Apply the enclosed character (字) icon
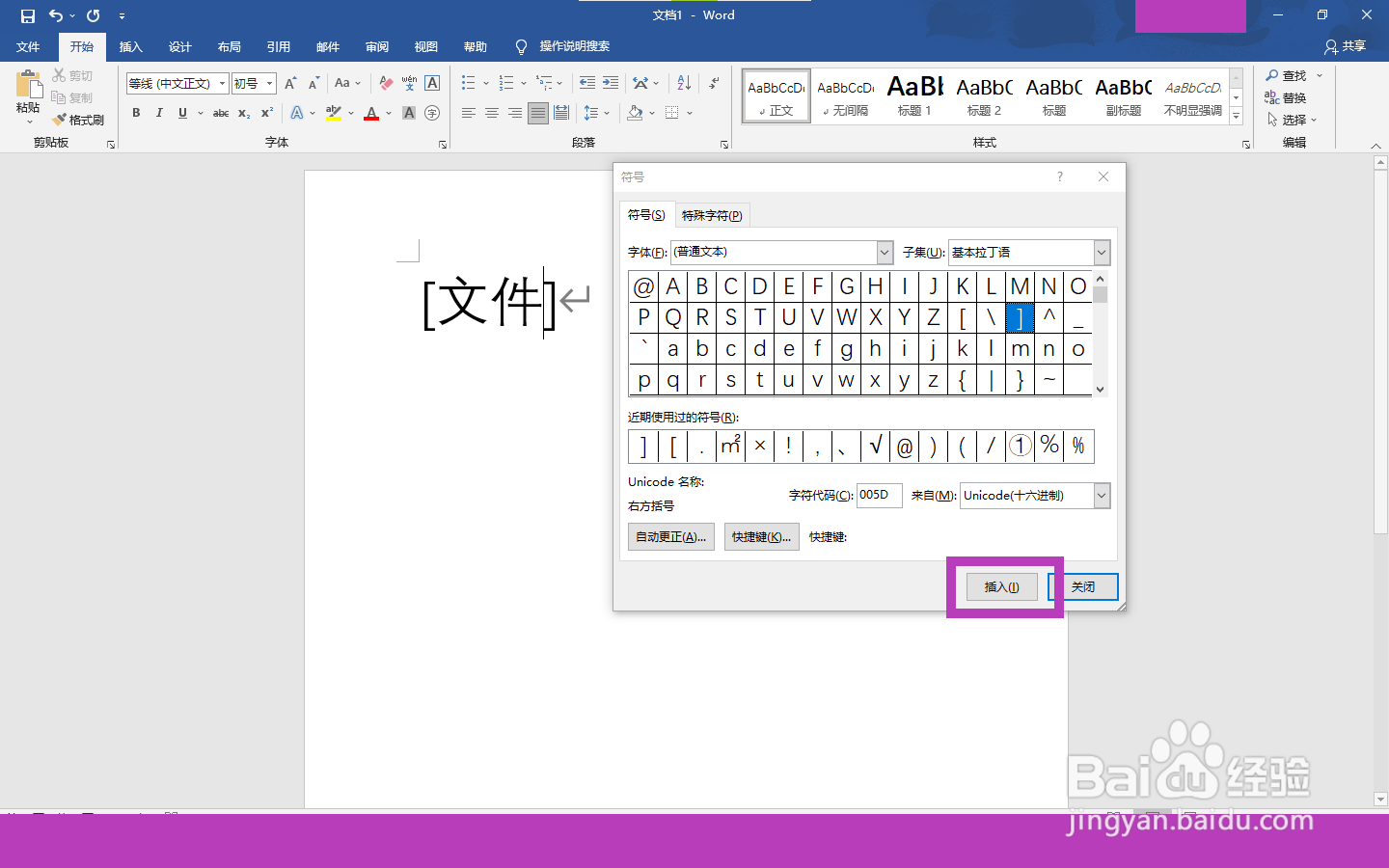This screenshot has width=1389, height=868. click(432, 113)
